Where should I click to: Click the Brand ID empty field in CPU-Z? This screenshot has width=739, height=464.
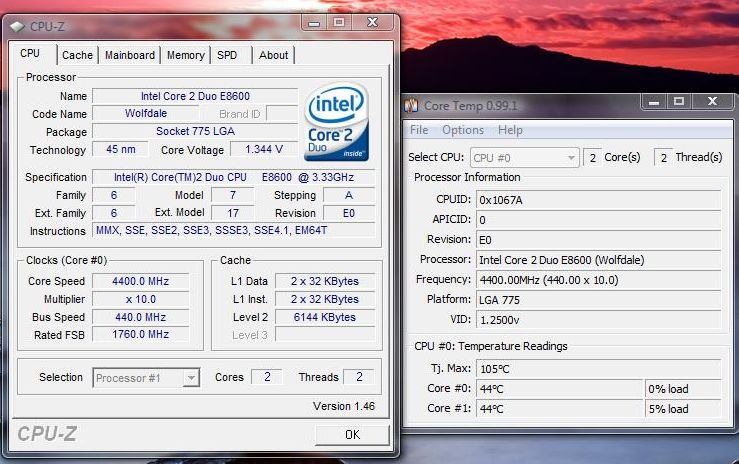pos(282,114)
